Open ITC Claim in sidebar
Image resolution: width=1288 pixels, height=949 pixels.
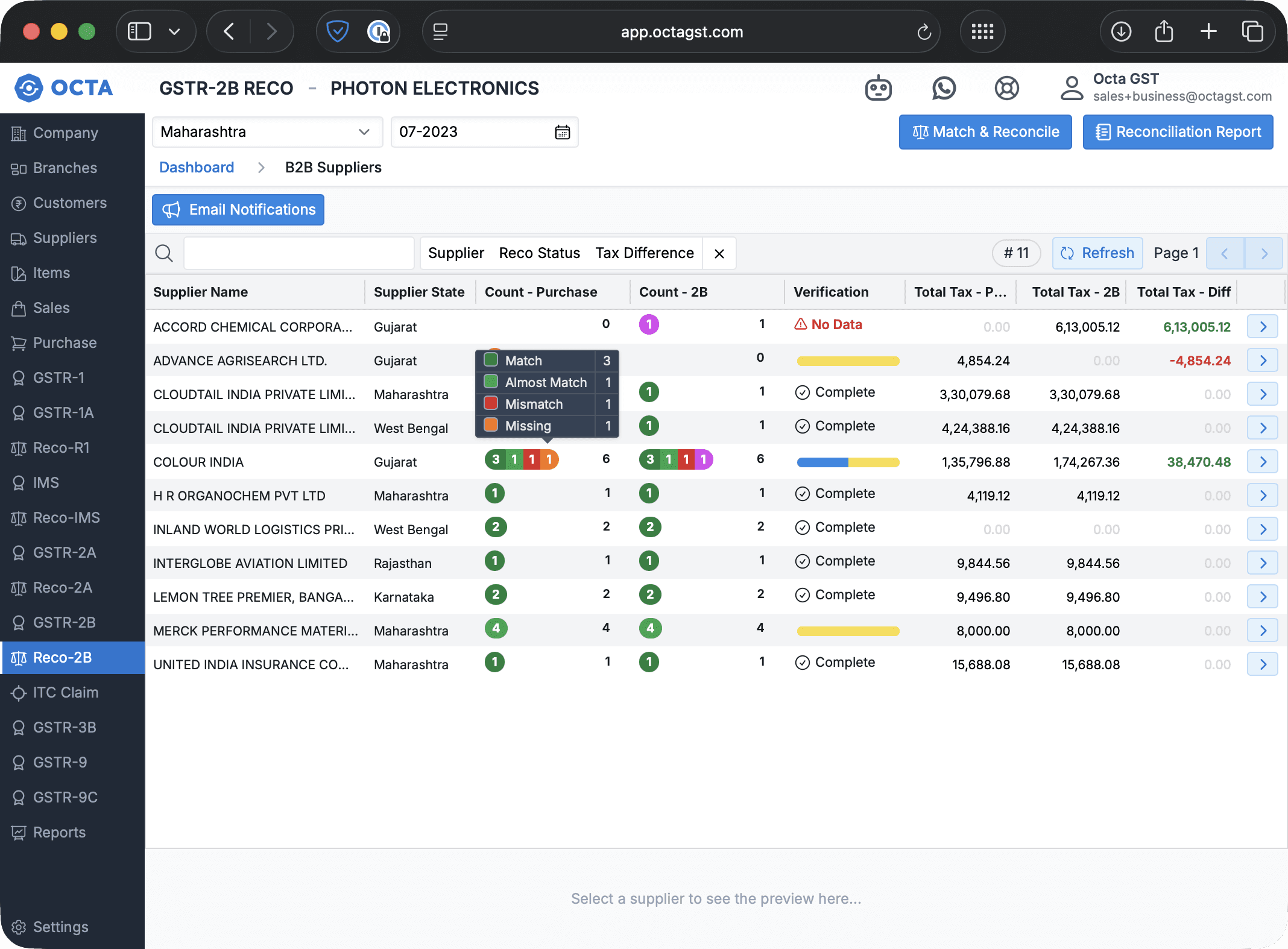point(65,693)
